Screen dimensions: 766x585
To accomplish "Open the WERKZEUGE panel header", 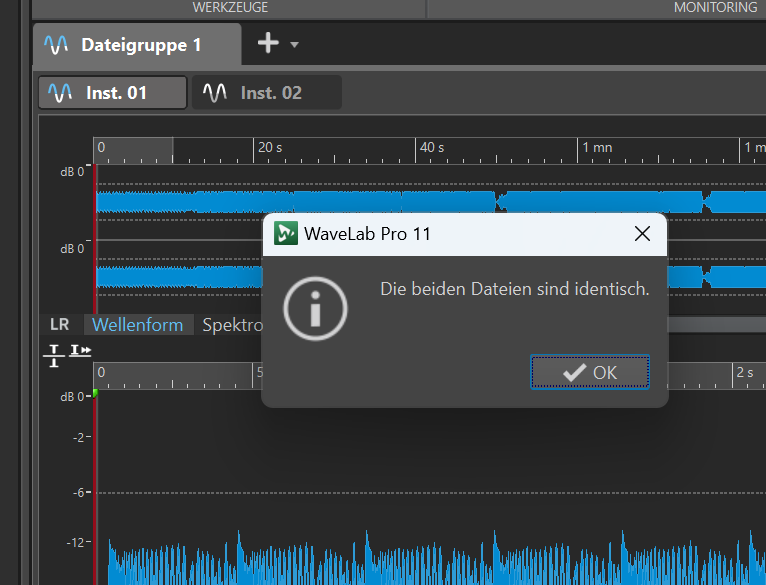I will [x=231, y=7].
